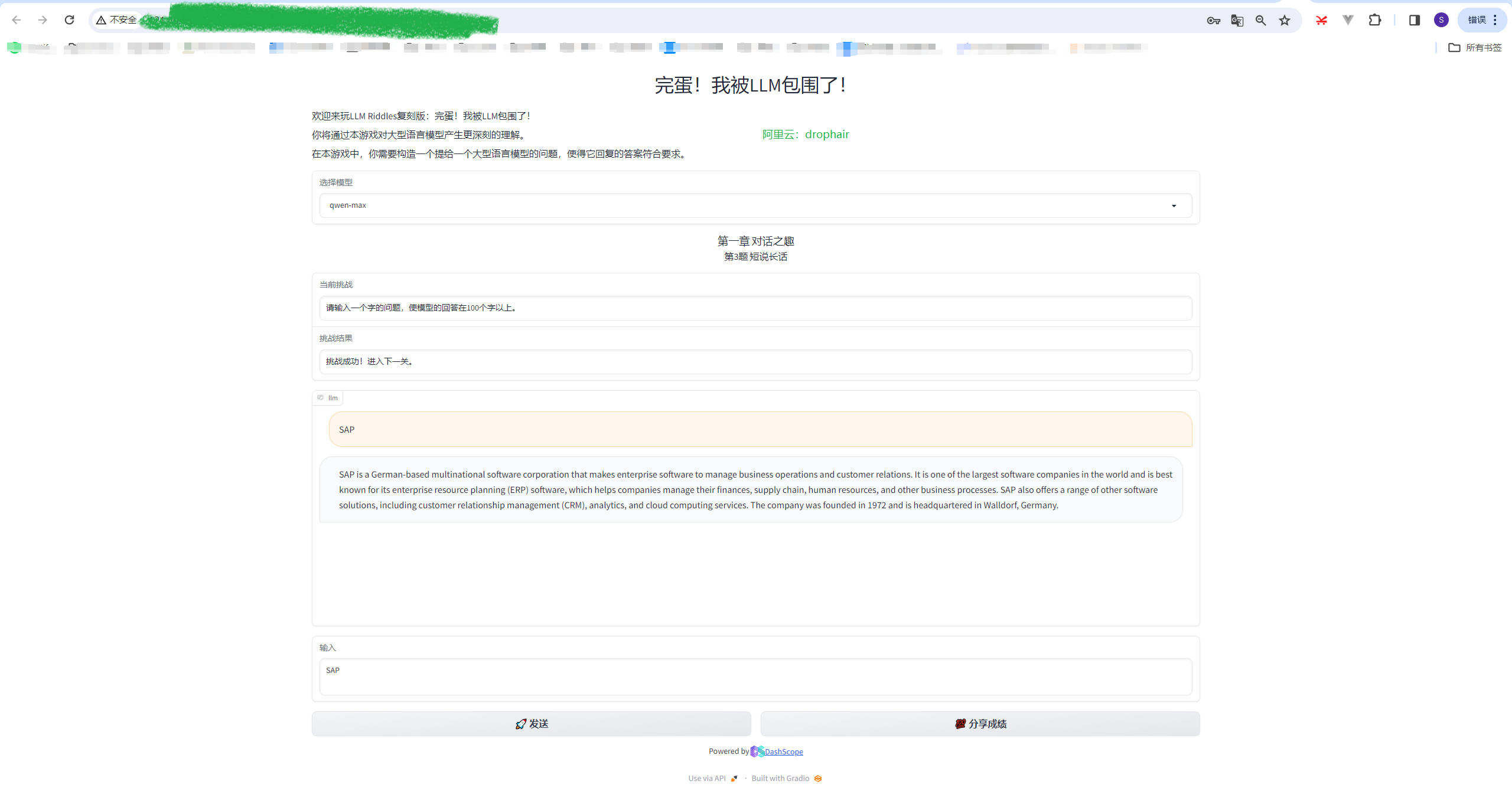Screen dimensions: 1512x794
Task: Send the question with 发送 button
Action: click(531, 724)
